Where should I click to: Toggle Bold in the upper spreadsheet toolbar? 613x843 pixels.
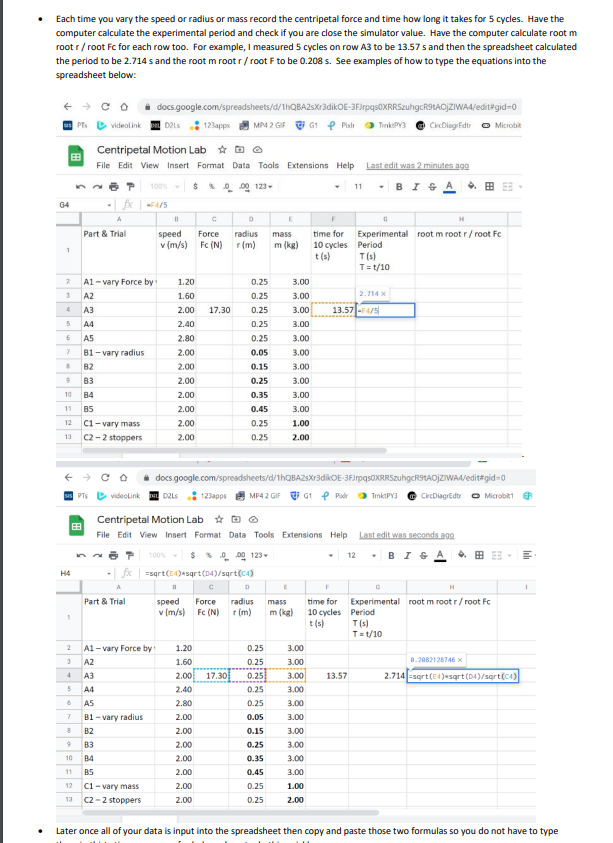(x=399, y=187)
